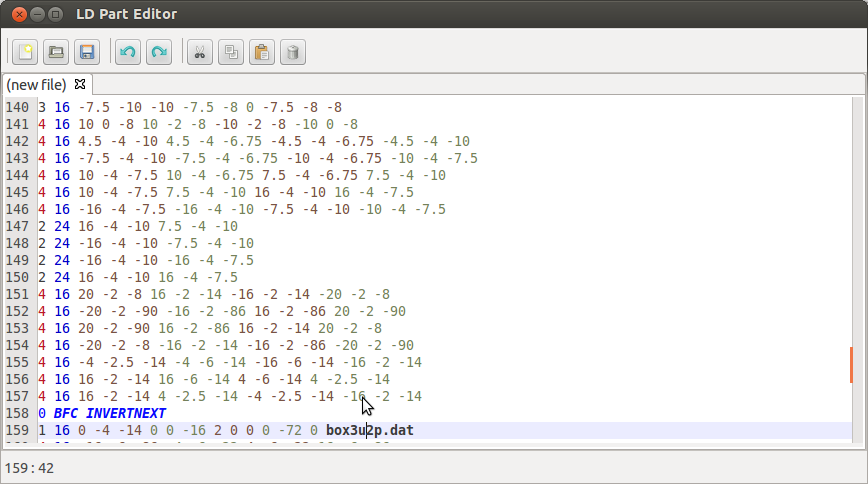Close the (new file) tab

pyautogui.click(x=80, y=84)
